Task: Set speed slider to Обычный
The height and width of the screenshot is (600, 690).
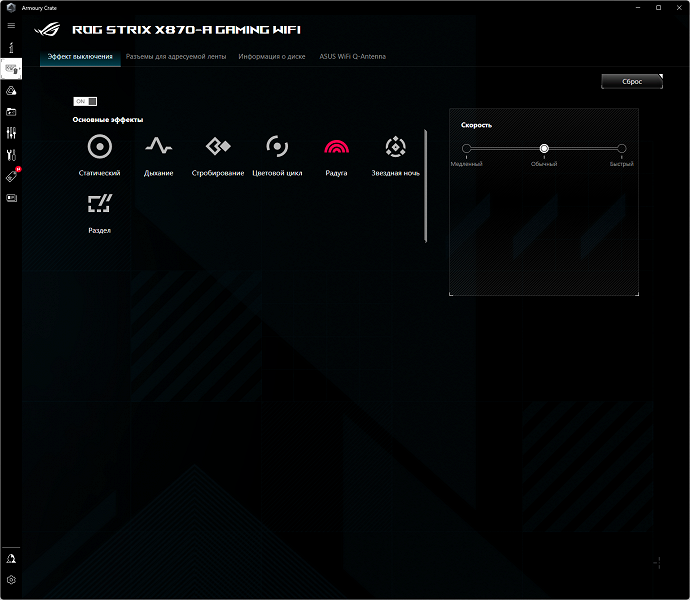Action: pyautogui.click(x=544, y=149)
